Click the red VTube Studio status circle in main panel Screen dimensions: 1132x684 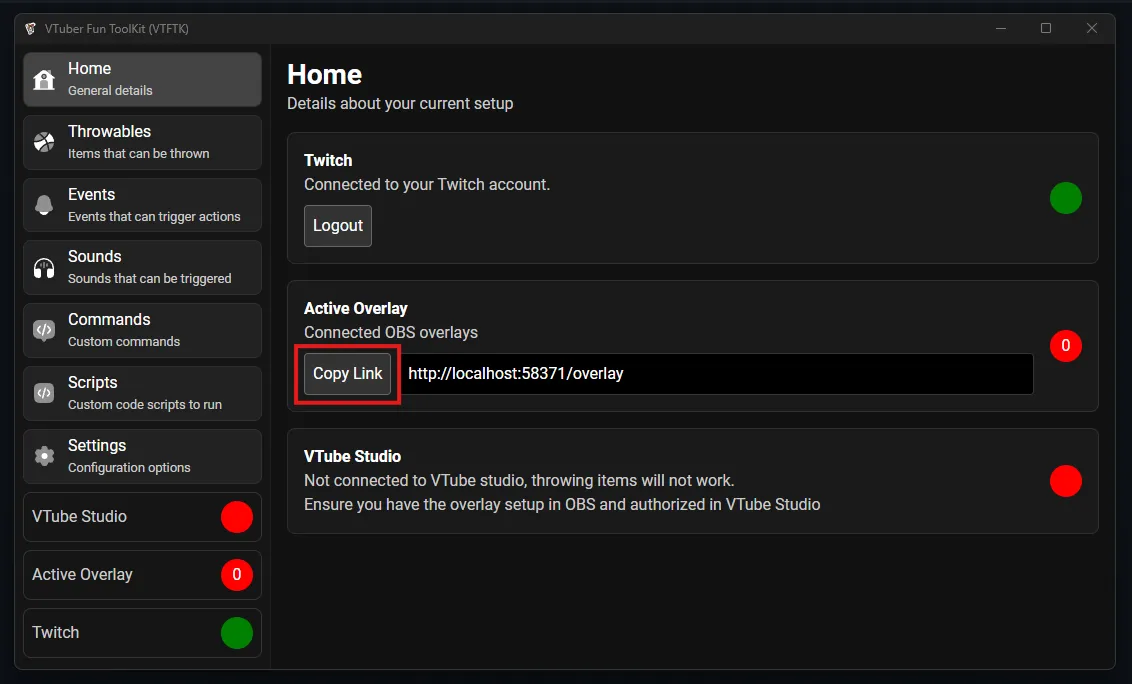tap(1065, 481)
